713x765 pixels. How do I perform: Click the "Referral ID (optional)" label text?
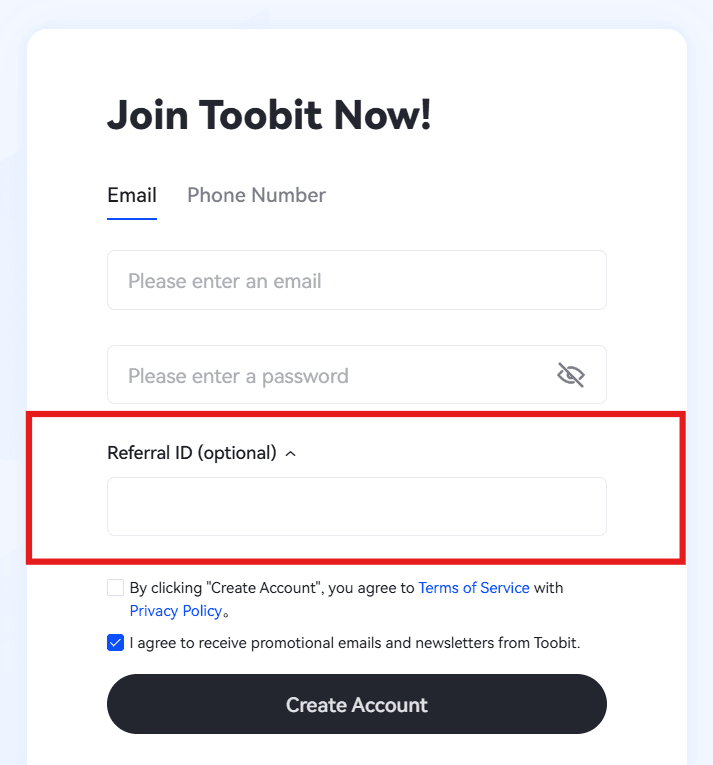pyautogui.click(x=191, y=453)
